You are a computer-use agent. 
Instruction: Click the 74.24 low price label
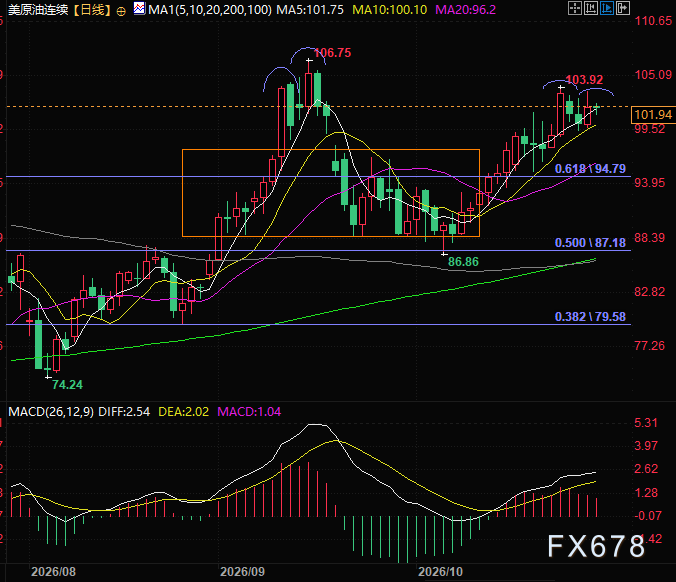(x=67, y=385)
